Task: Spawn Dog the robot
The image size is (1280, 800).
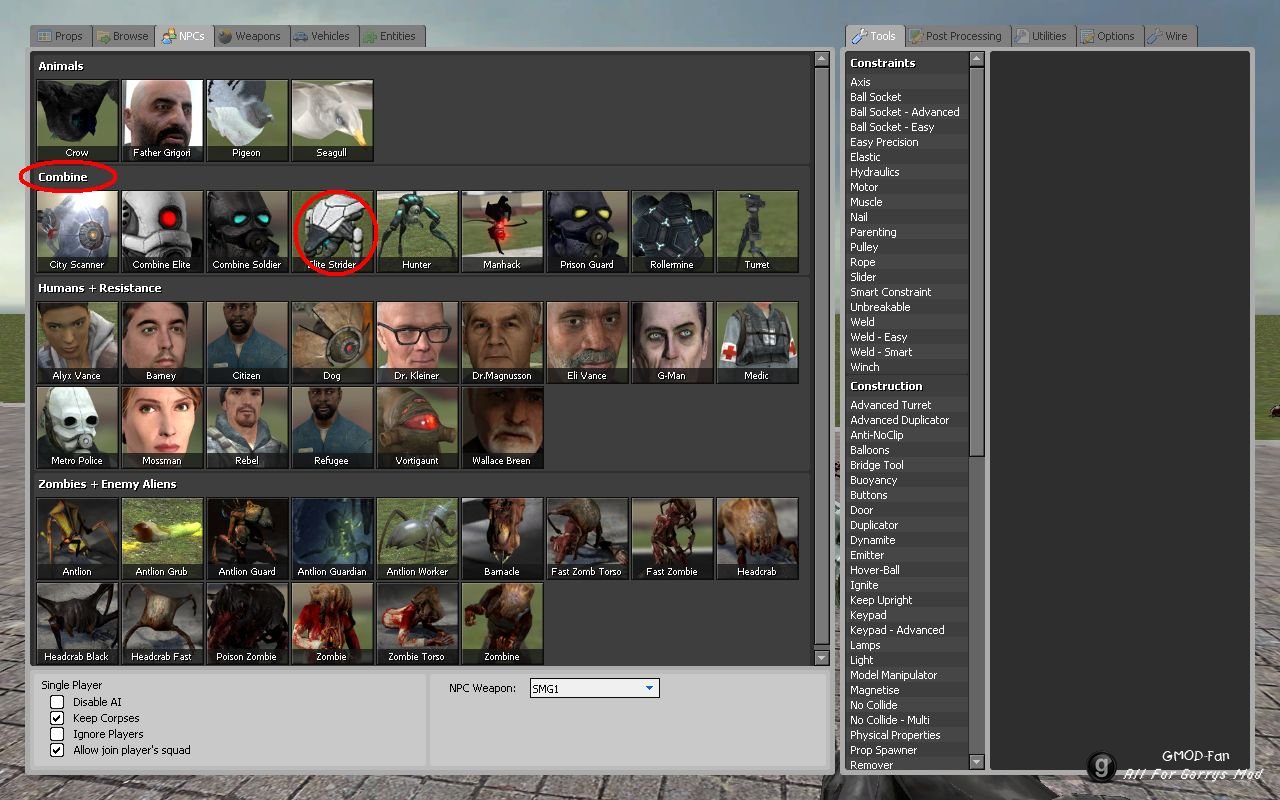Action: pyautogui.click(x=332, y=342)
